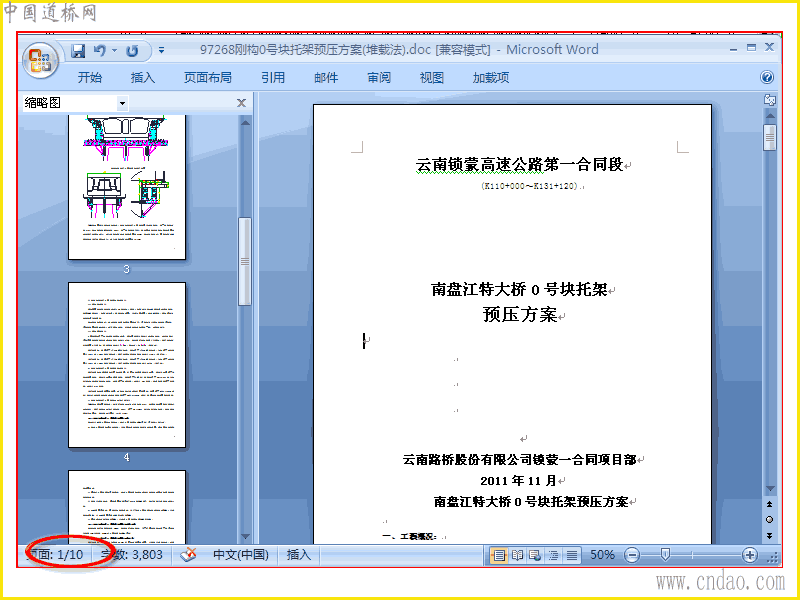Click the round Office button
Screen dimensions: 800x600
41,60
